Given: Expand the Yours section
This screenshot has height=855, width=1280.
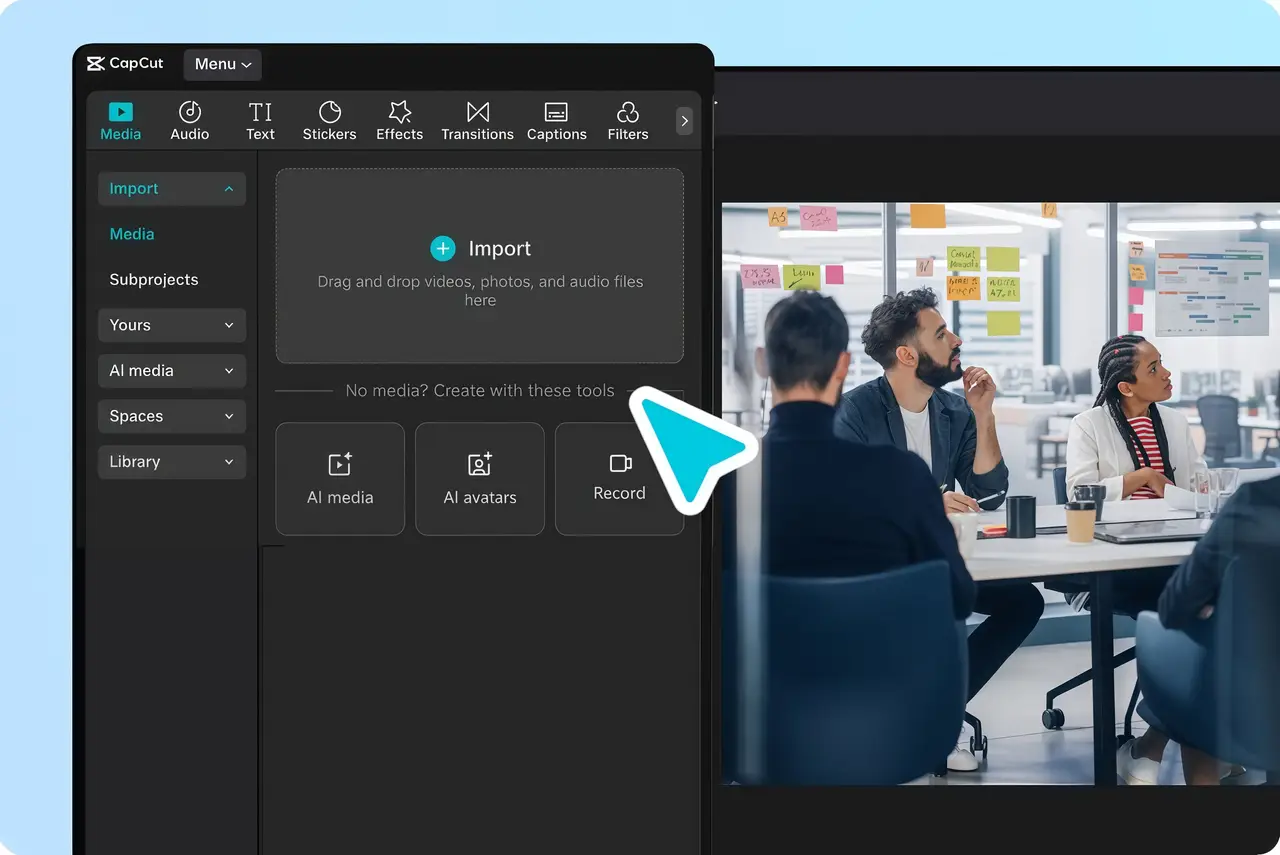Looking at the screenshot, I should pyautogui.click(x=171, y=325).
